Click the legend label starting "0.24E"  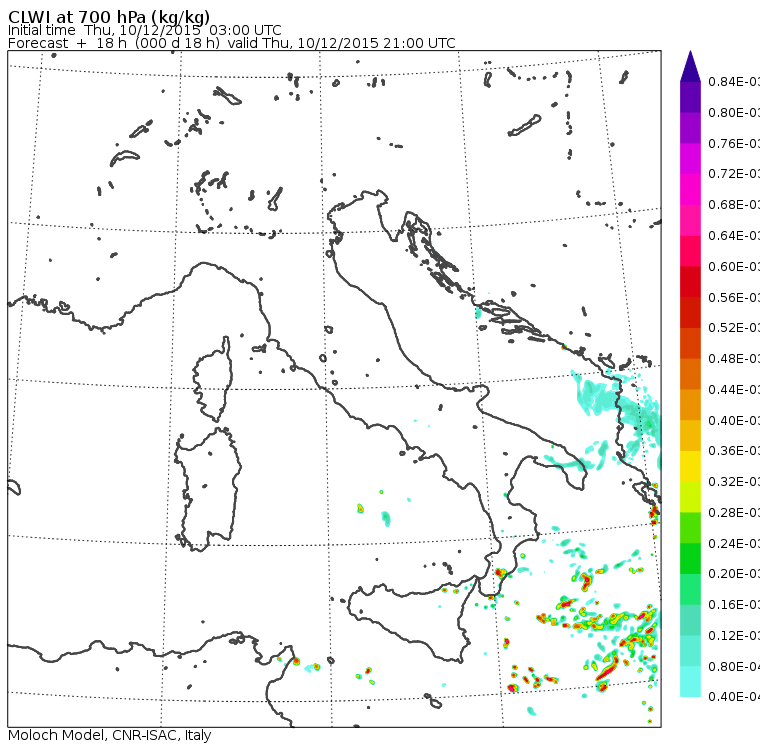pos(734,543)
